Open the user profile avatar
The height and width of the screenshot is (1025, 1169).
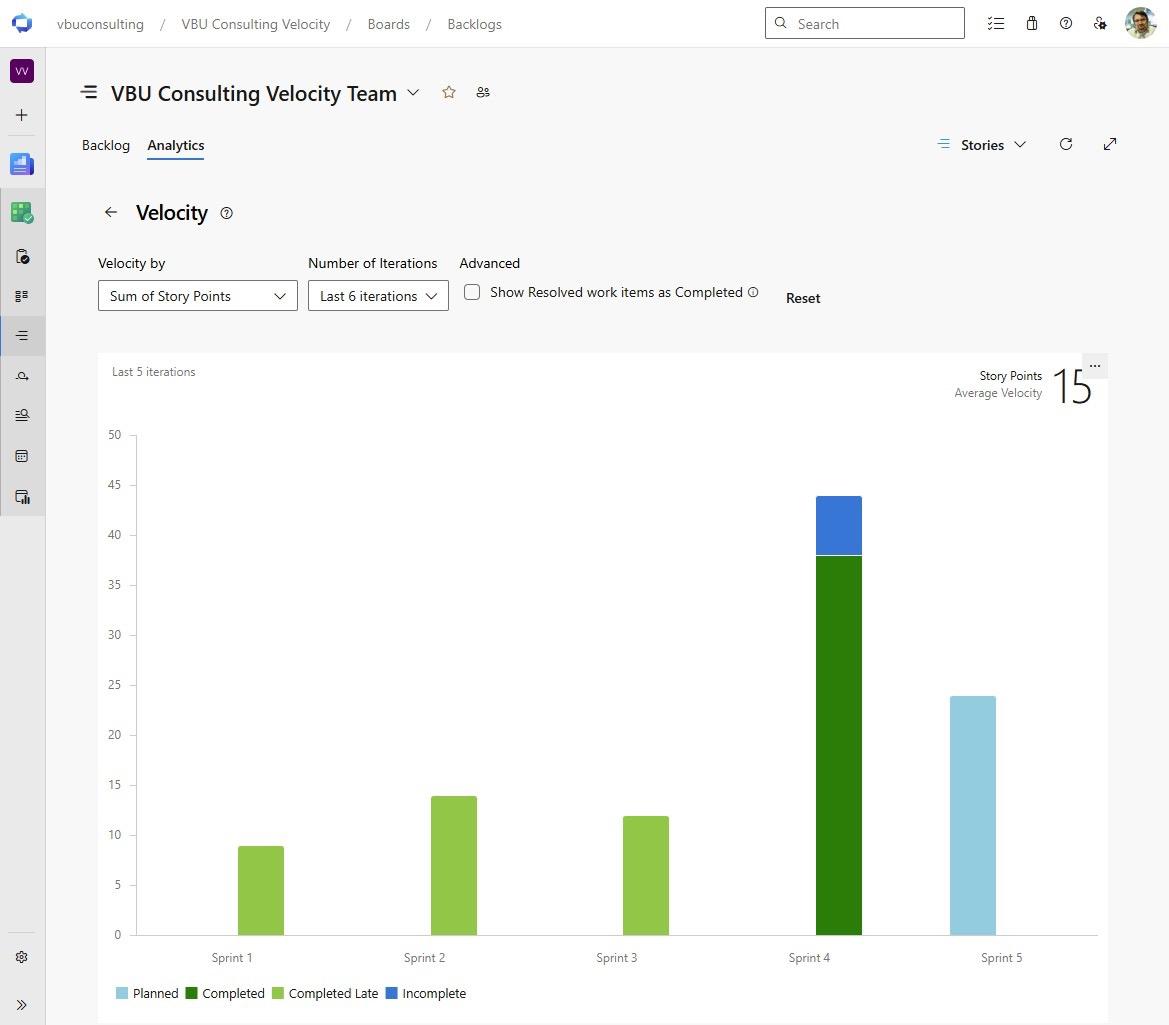(x=1140, y=23)
